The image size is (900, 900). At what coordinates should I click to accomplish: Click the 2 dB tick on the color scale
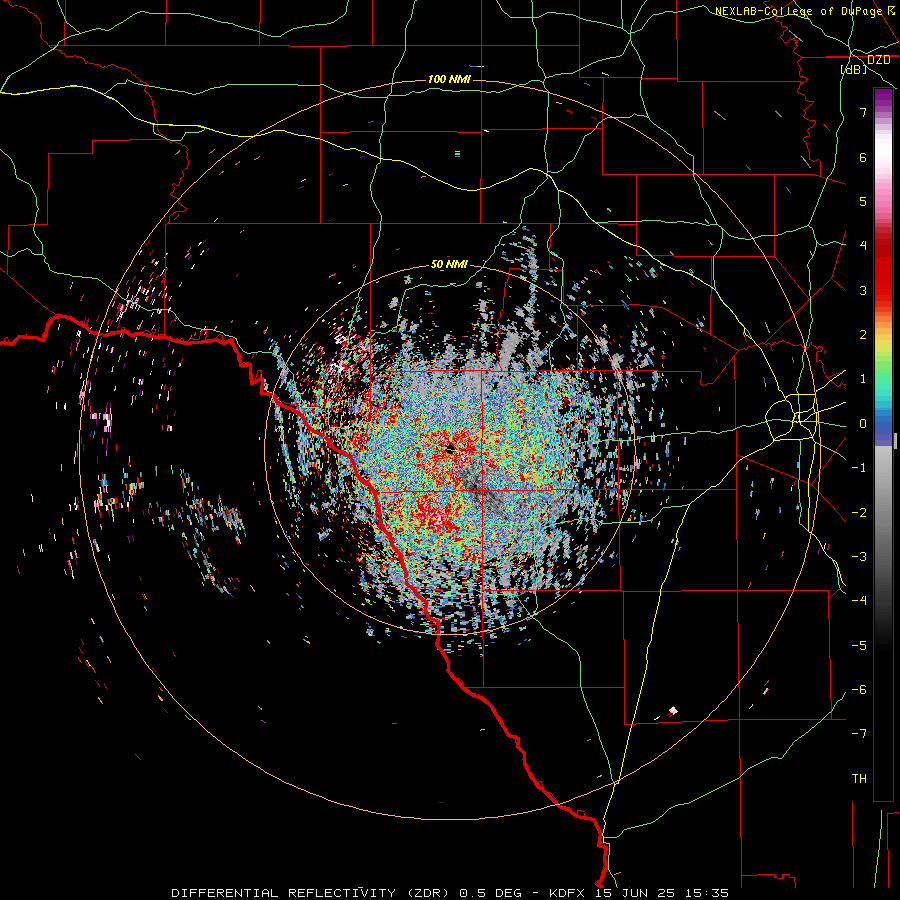[x=863, y=335]
